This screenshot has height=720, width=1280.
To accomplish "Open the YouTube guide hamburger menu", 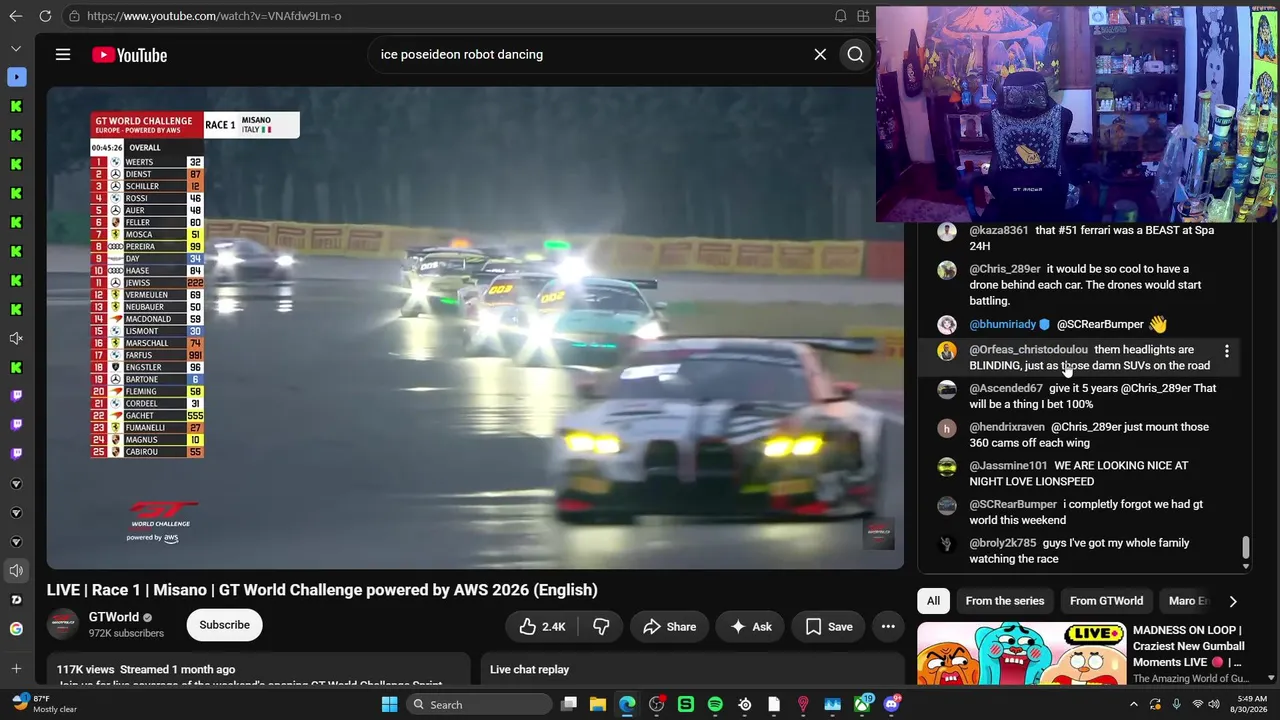I will (x=63, y=55).
